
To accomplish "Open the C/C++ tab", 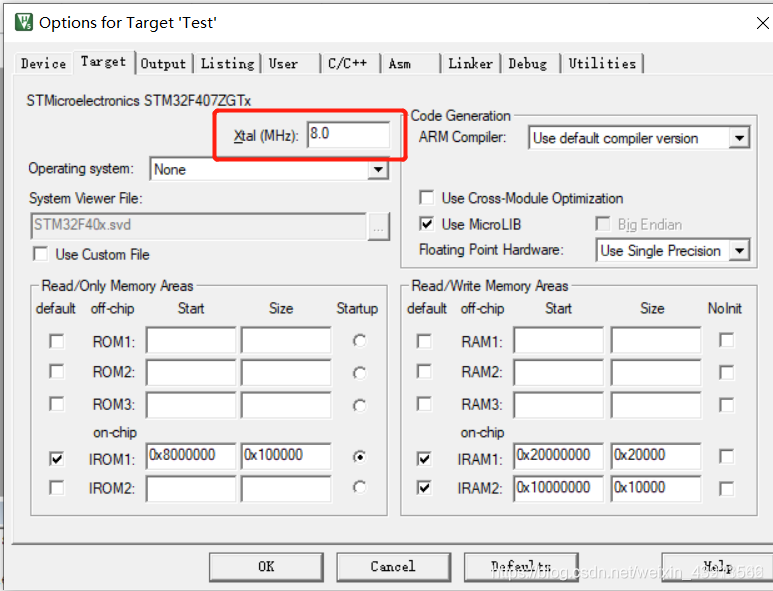I will pos(348,64).
